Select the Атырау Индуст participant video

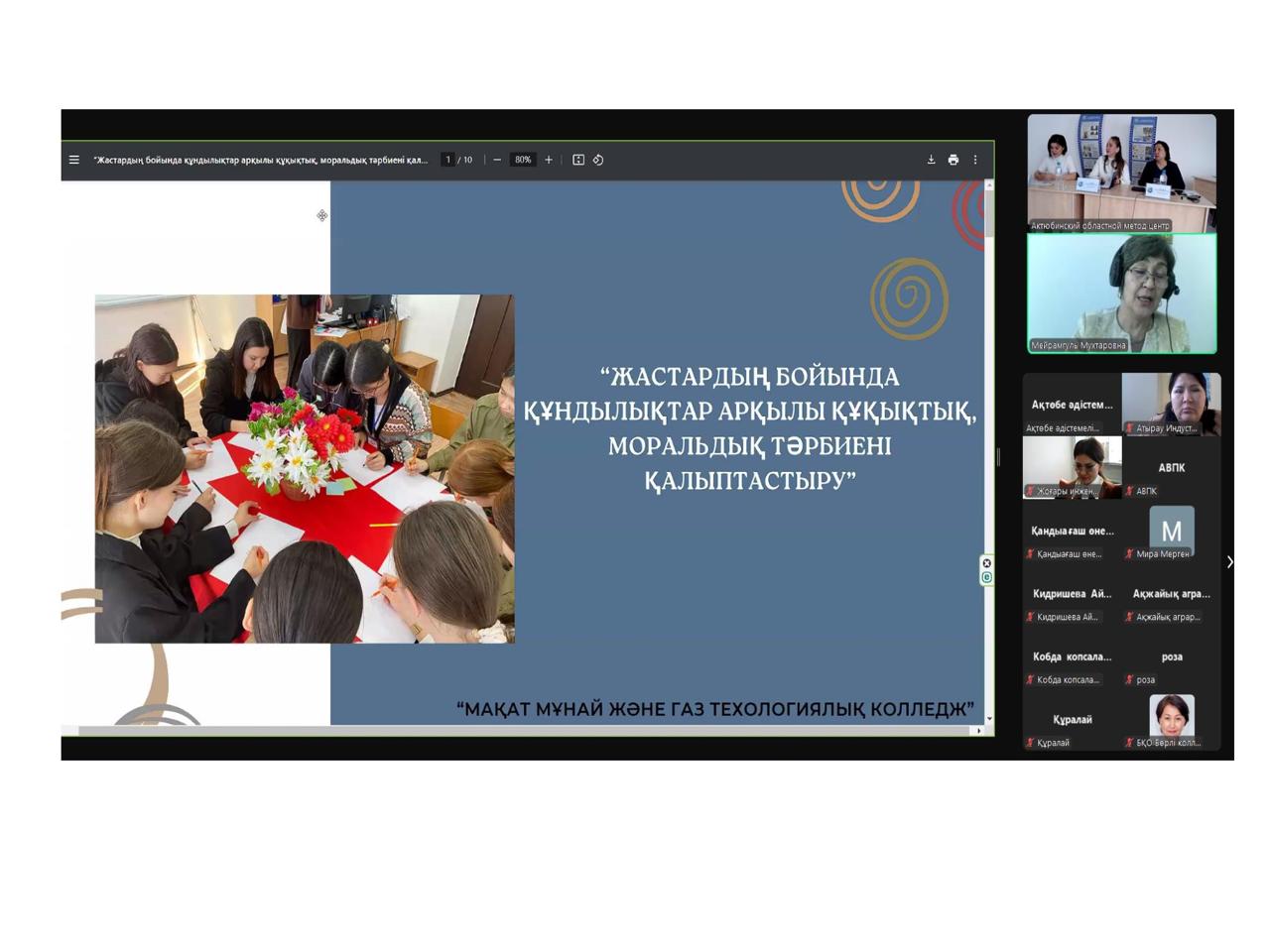coord(1171,403)
